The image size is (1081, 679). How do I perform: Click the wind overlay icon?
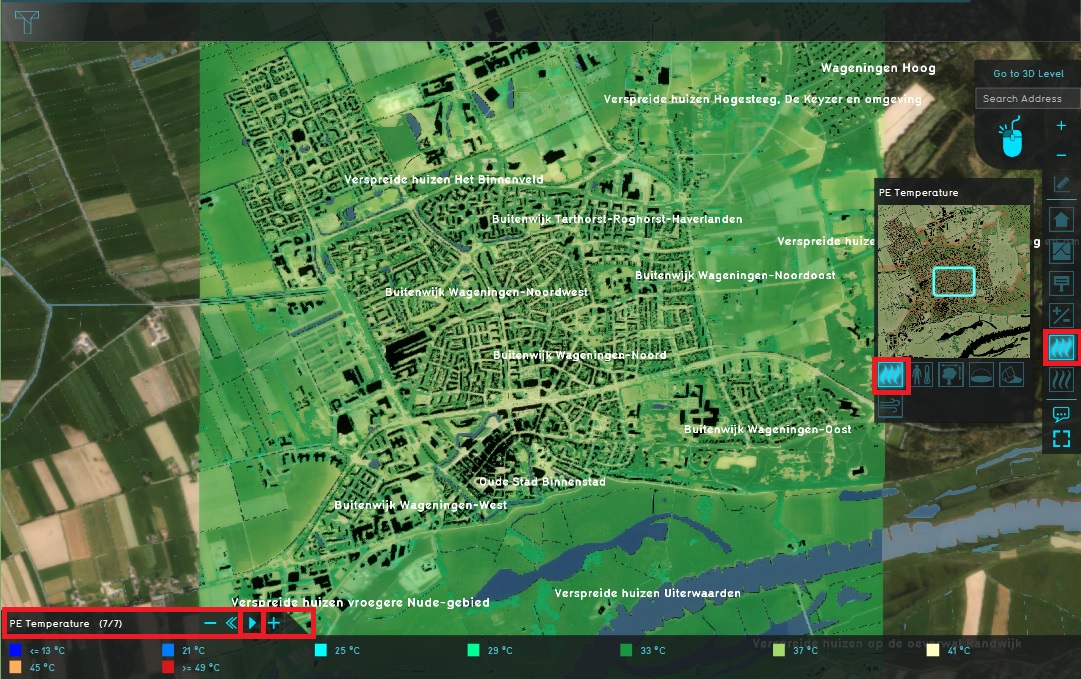pyautogui.click(x=890, y=405)
